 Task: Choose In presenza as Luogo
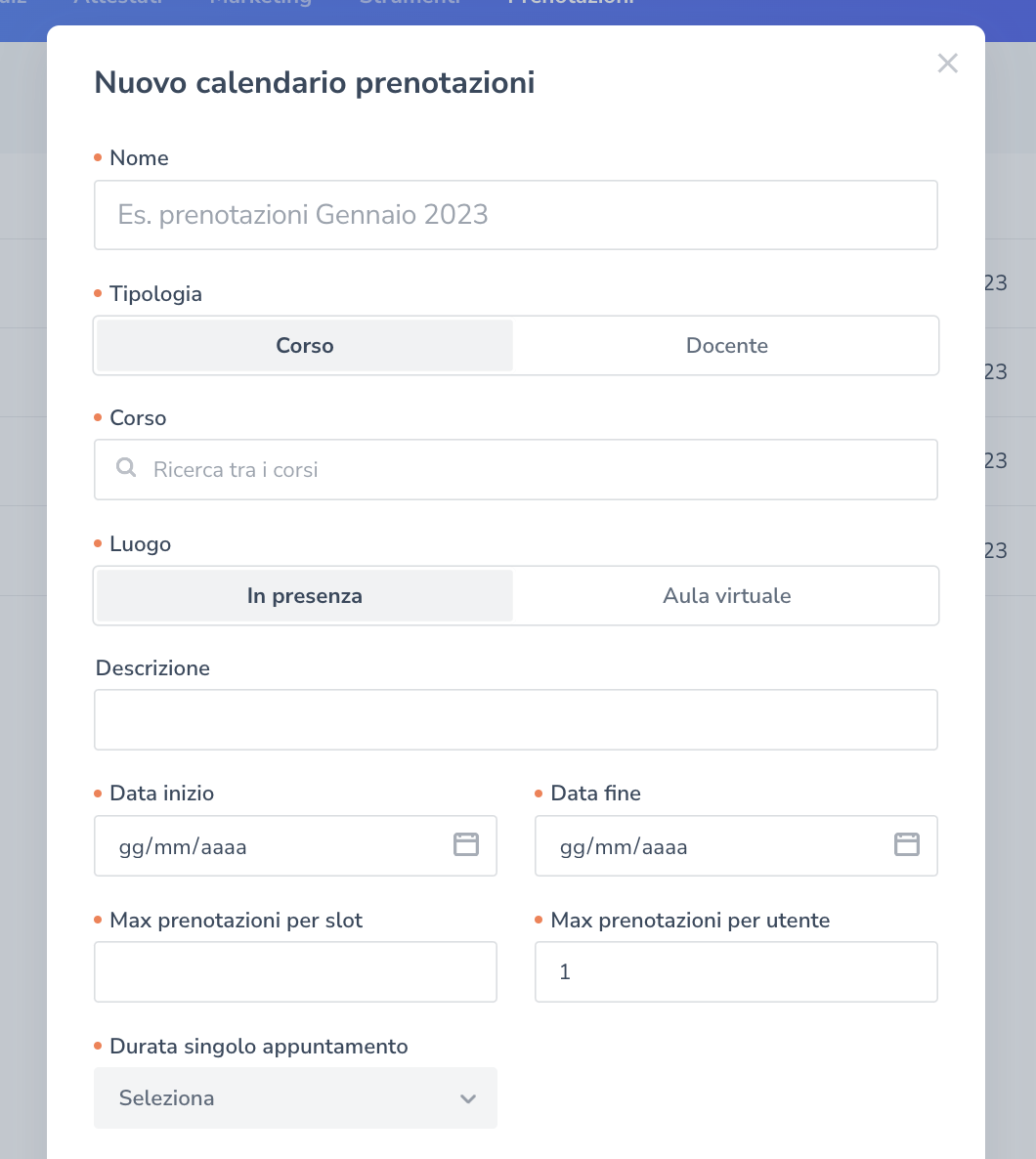pos(305,595)
